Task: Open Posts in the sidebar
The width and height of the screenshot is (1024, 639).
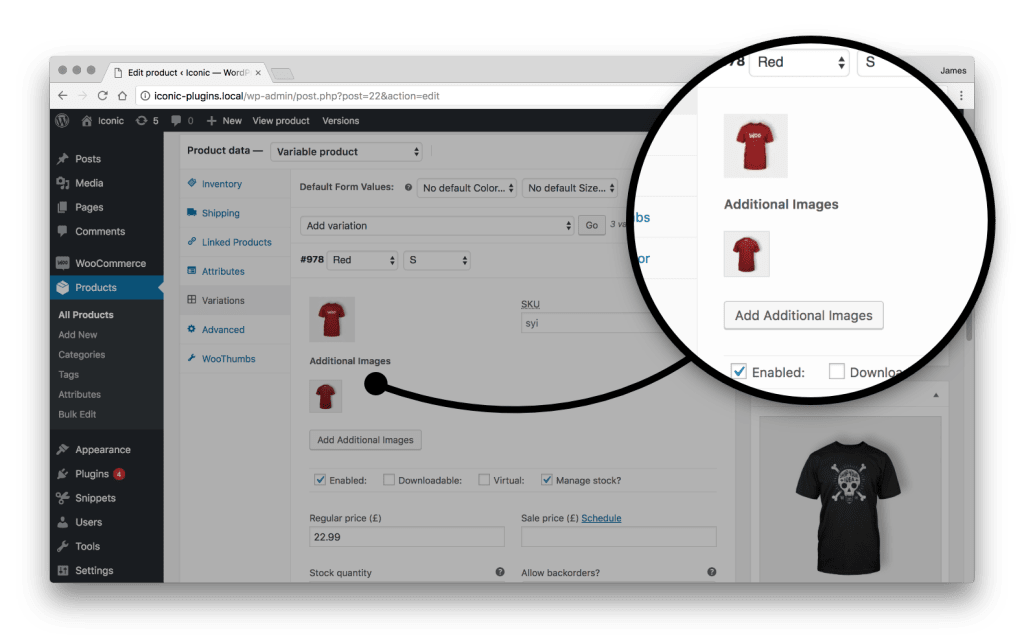Action: pos(88,159)
